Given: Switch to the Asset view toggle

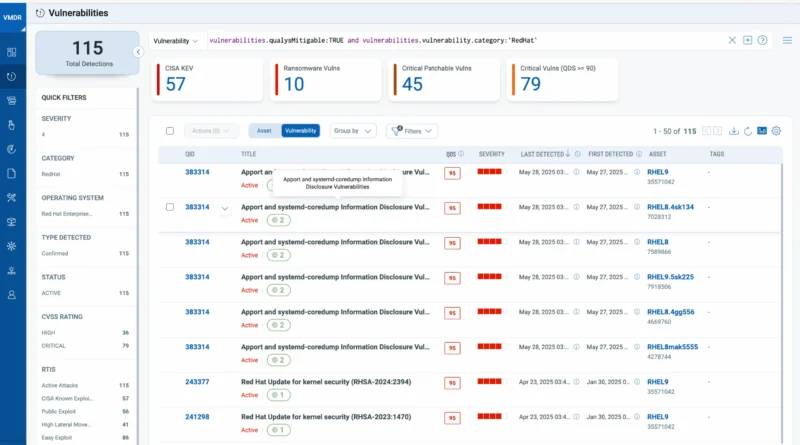Looking at the screenshot, I should [x=264, y=131].
